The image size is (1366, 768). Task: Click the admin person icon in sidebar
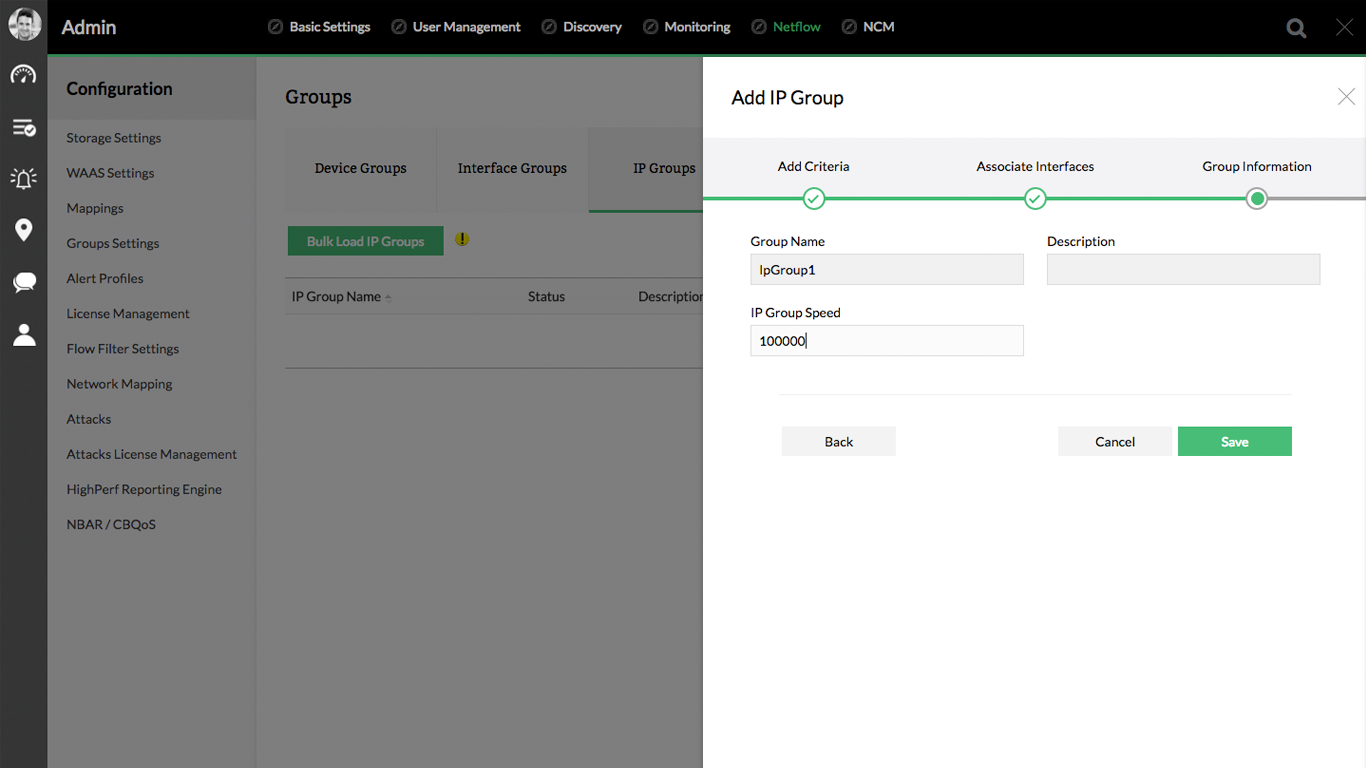[24, 335]
